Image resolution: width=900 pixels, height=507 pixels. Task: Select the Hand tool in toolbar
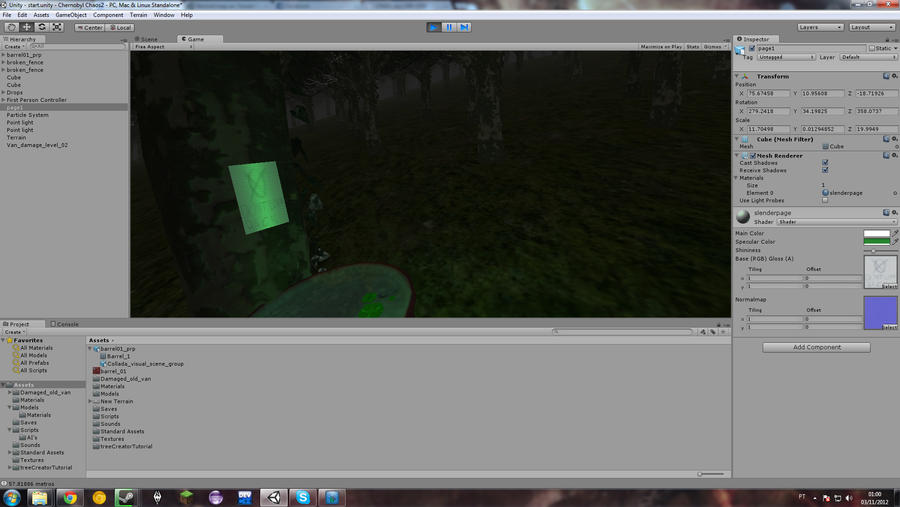[x=11, y=27]
